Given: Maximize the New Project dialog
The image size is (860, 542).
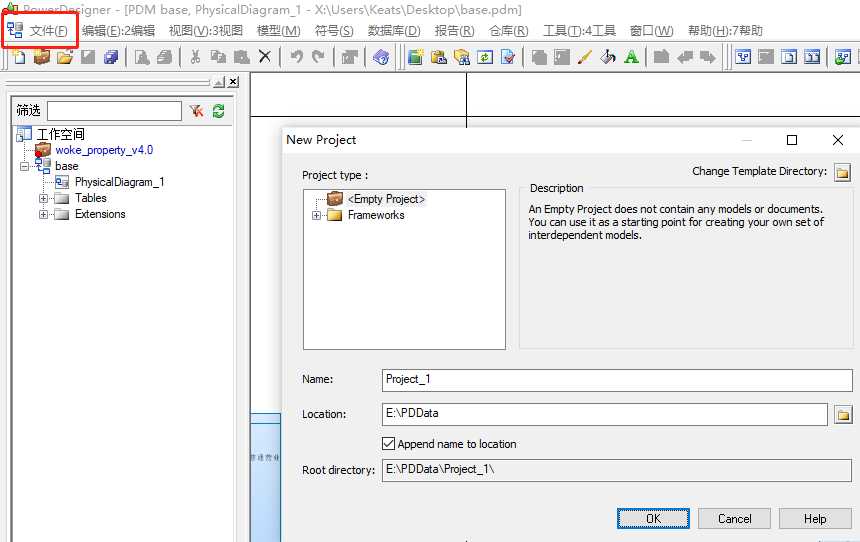Looking at the screenshot, I should (791, 140).
